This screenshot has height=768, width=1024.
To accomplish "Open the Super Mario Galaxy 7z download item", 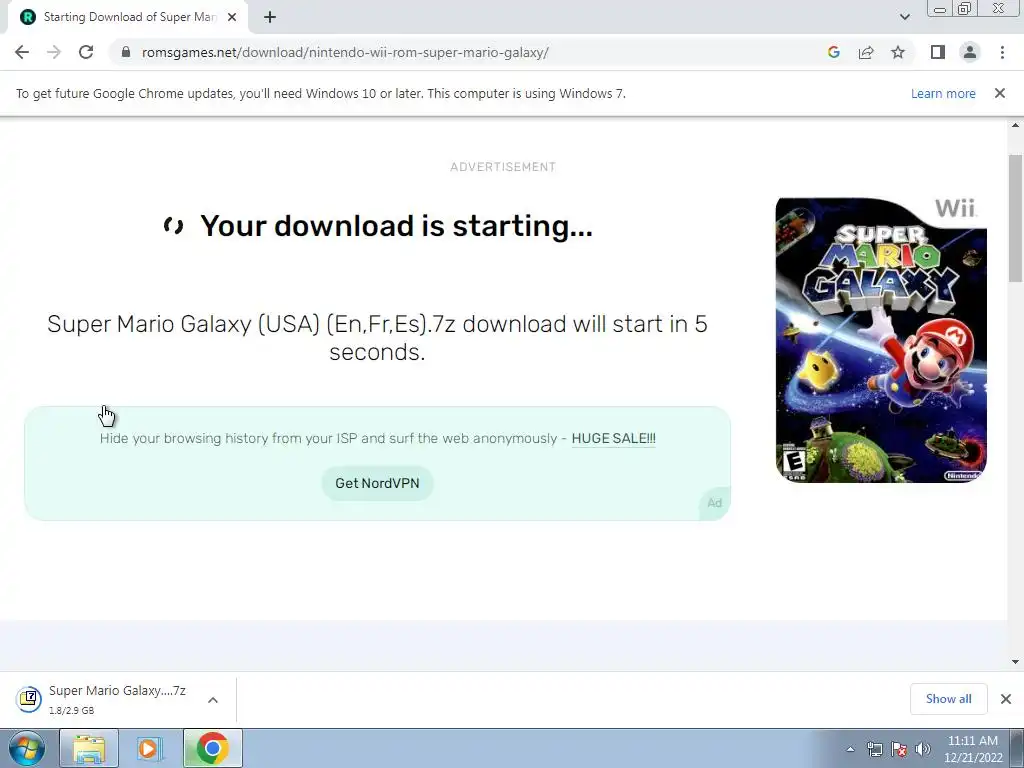I will (x=118, y=699).
